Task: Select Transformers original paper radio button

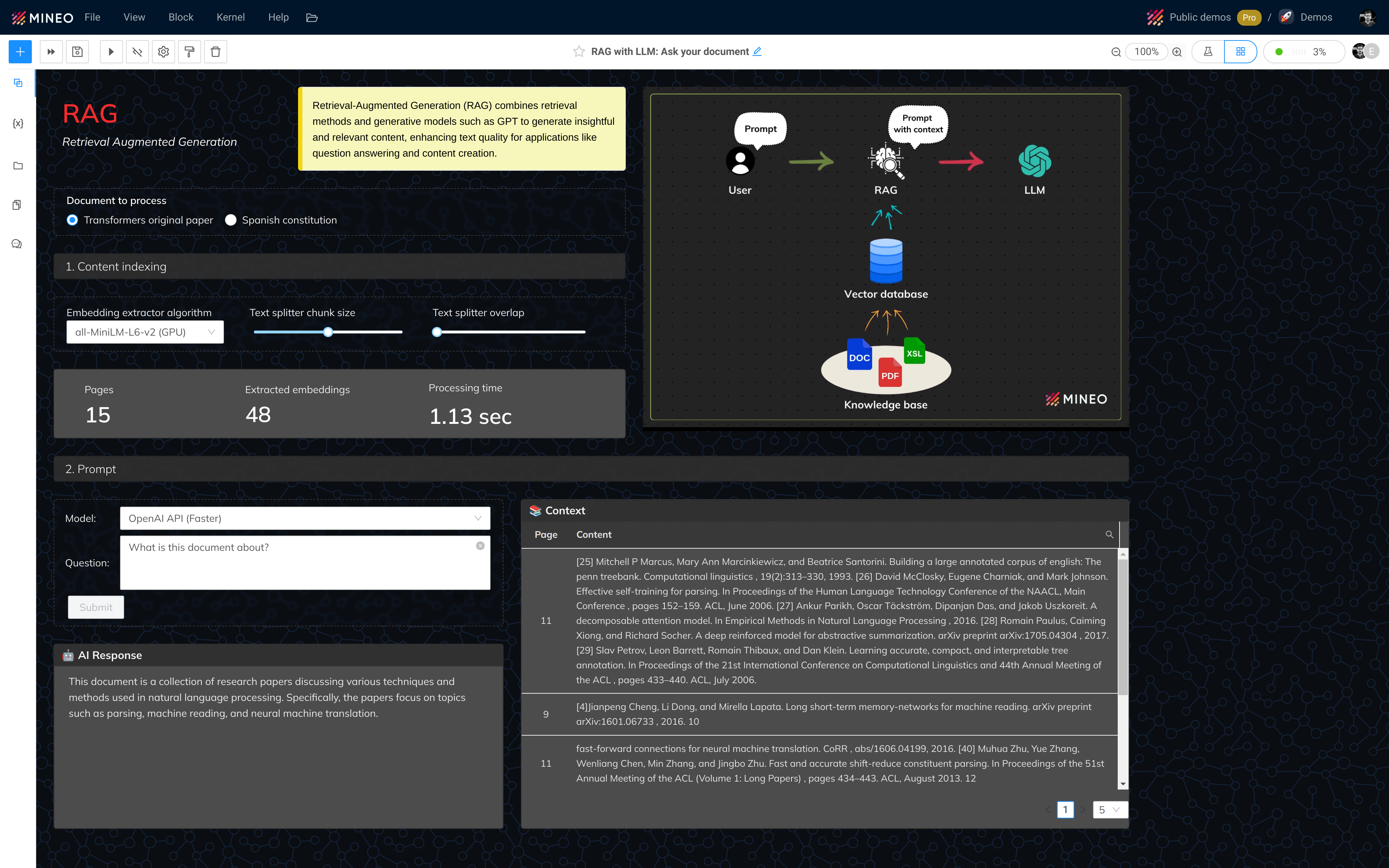Action: pyautogui.click(x=72, y=220)
